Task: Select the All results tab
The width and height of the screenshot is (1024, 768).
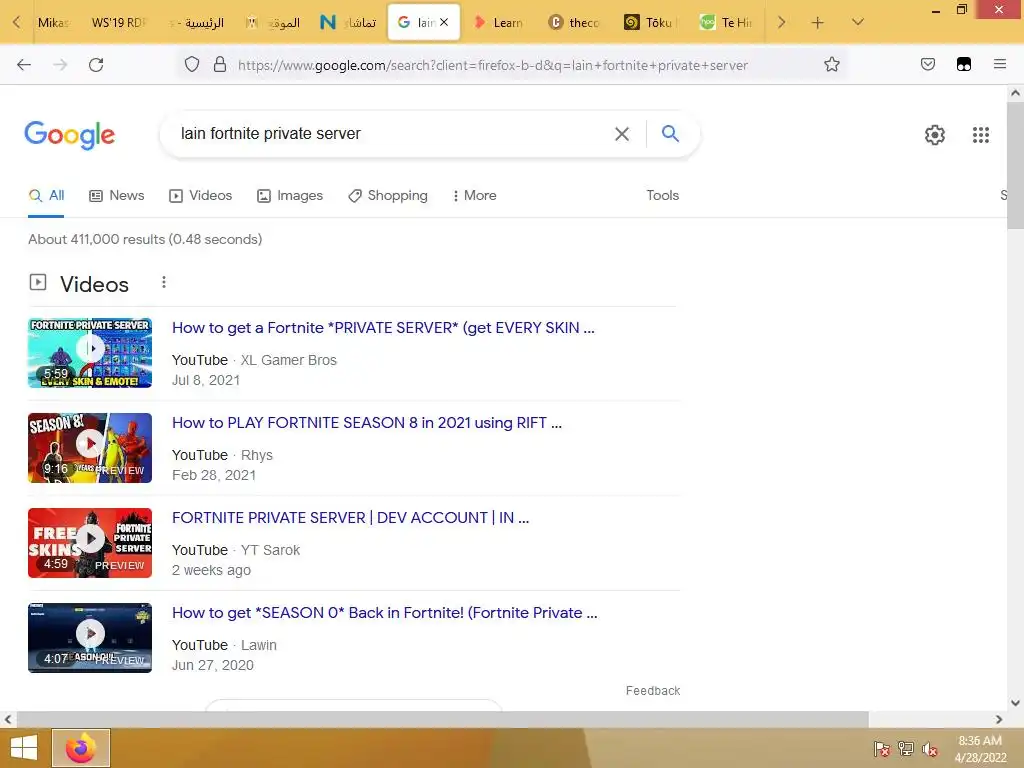Action: click(x=46, y=195)
